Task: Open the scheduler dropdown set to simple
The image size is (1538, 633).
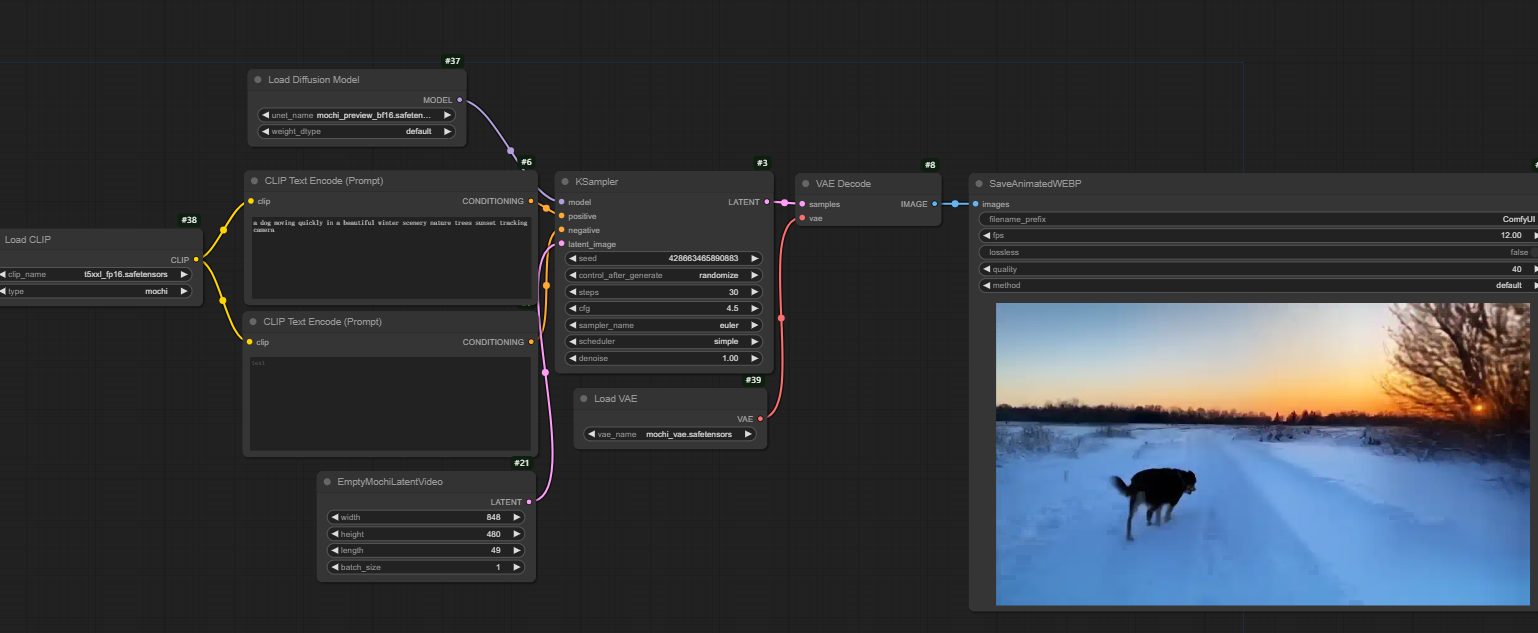Action: 664,341
